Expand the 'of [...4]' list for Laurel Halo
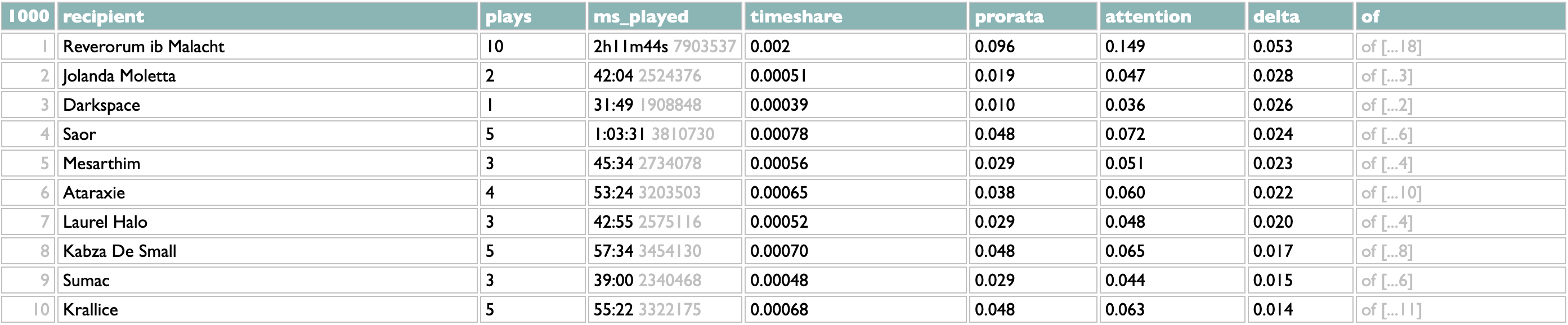Screen dimensions: 1568x325 pyautogui.click(x=1387, y=222)
